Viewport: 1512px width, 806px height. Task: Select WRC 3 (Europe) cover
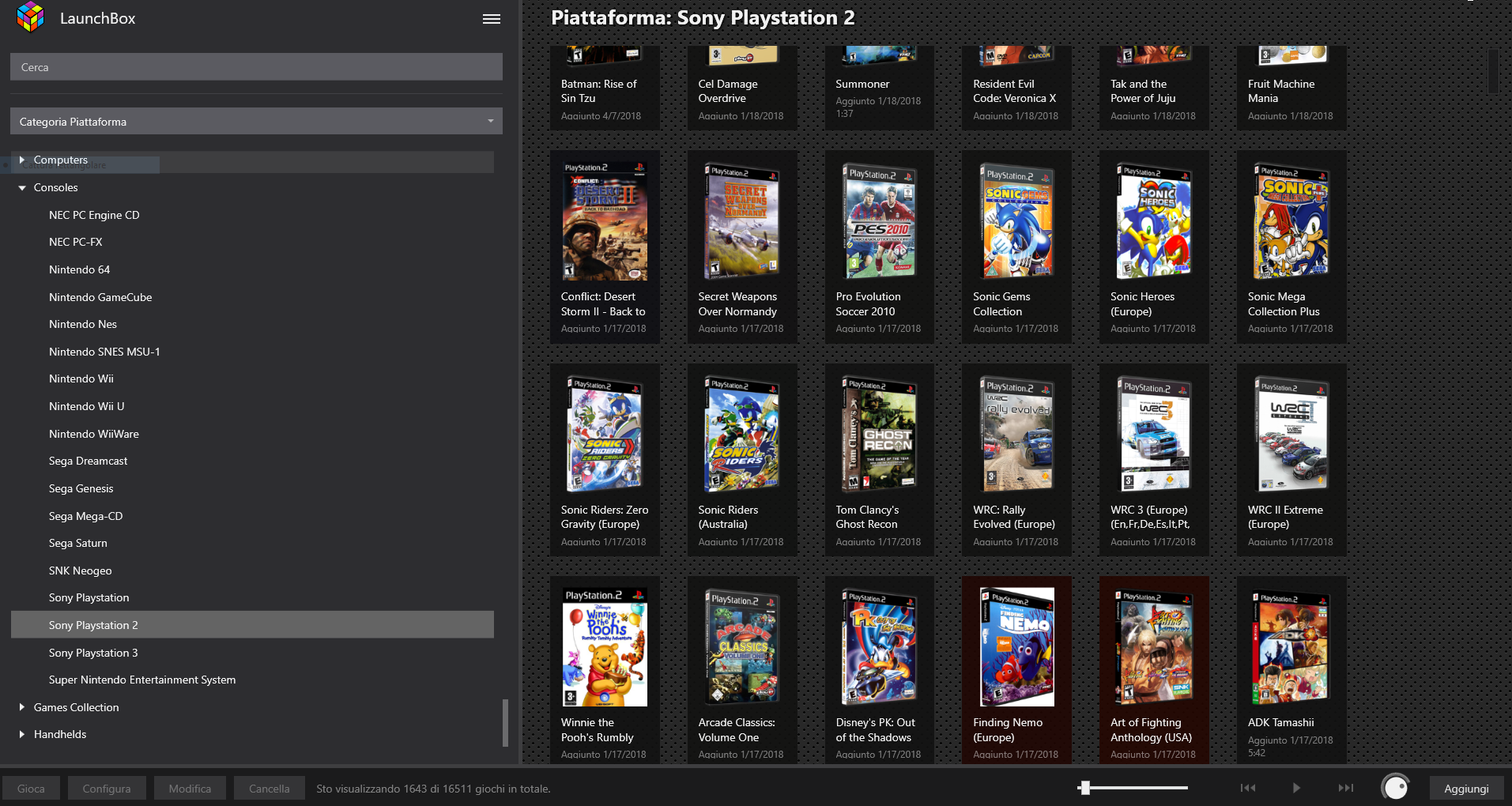pos(1155,435)
